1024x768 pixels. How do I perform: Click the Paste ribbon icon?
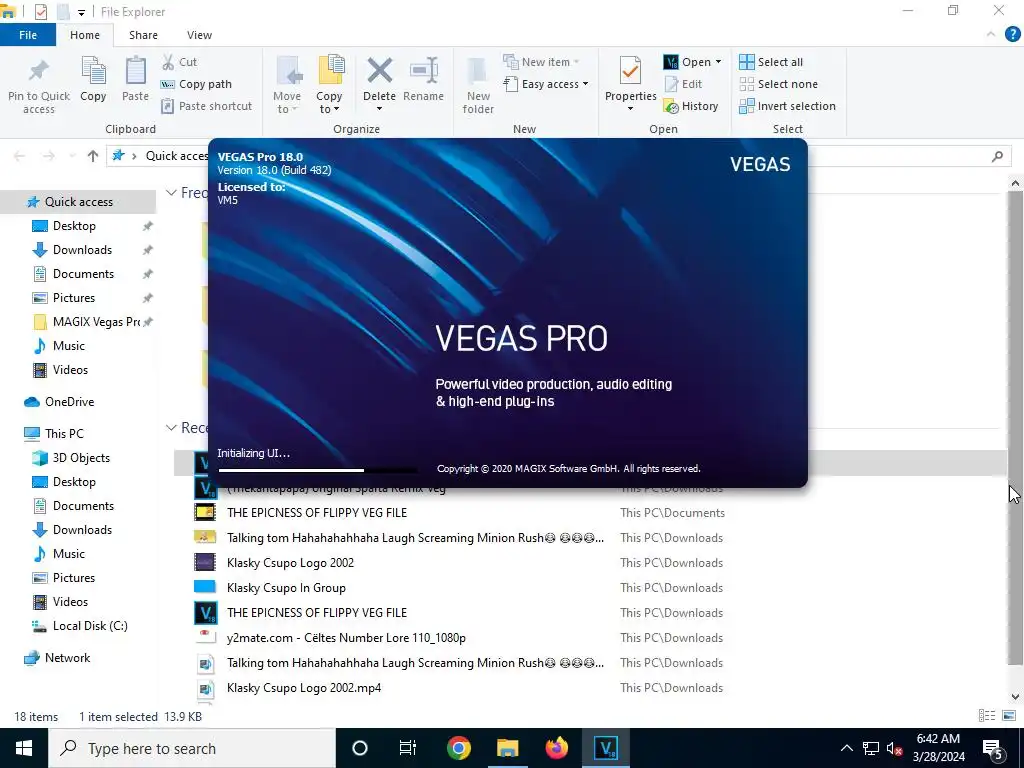(135, 71)
